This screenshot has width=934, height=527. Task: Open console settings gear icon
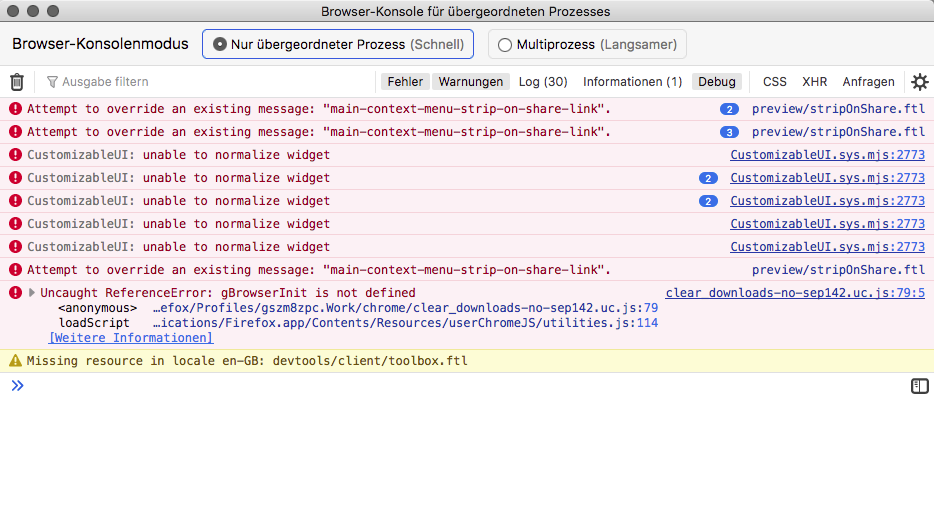(x=919, y=82)
